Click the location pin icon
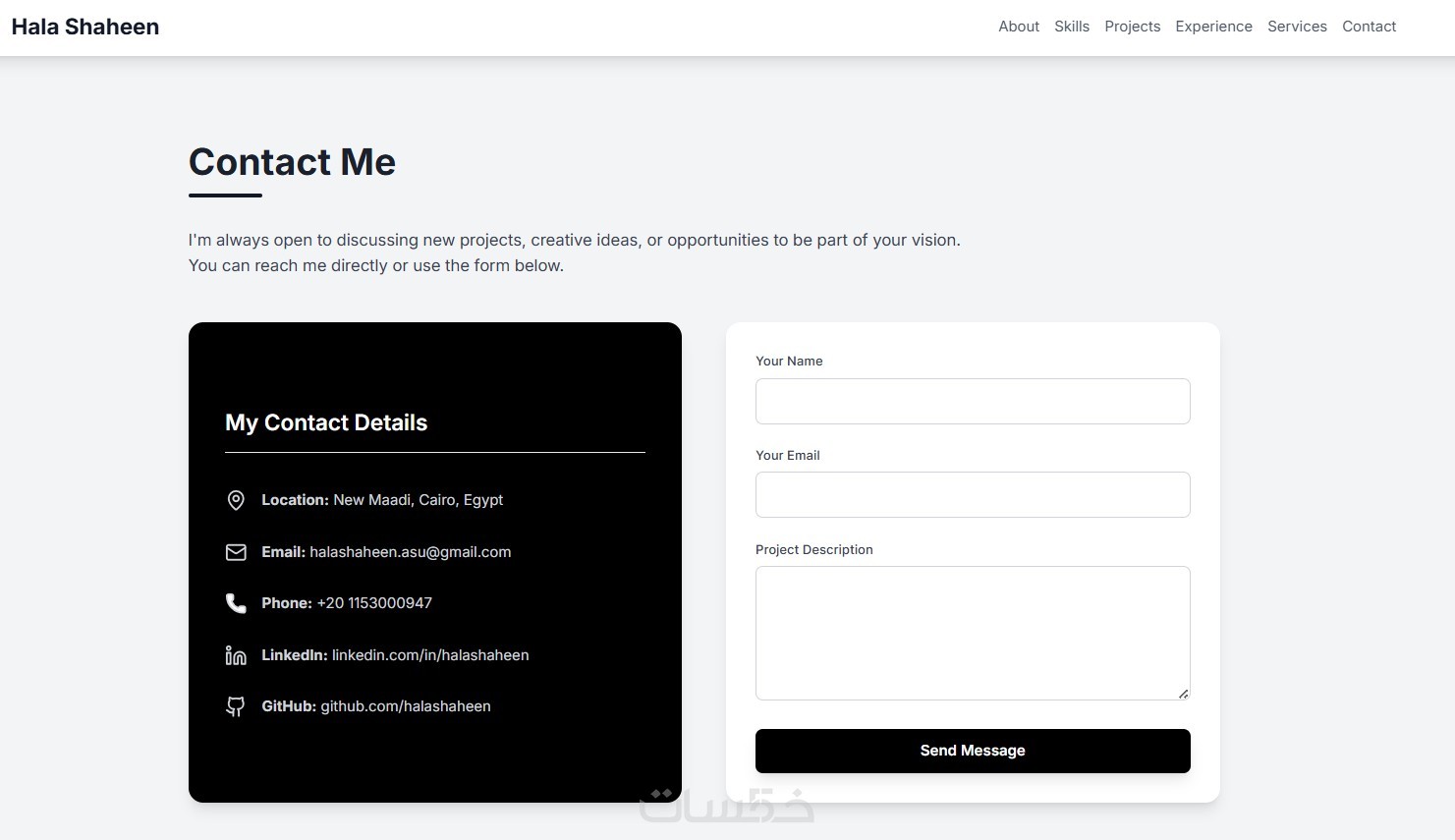Viewport: 1455px width, 840px height. pyautogui.click(x=236, y=500)
